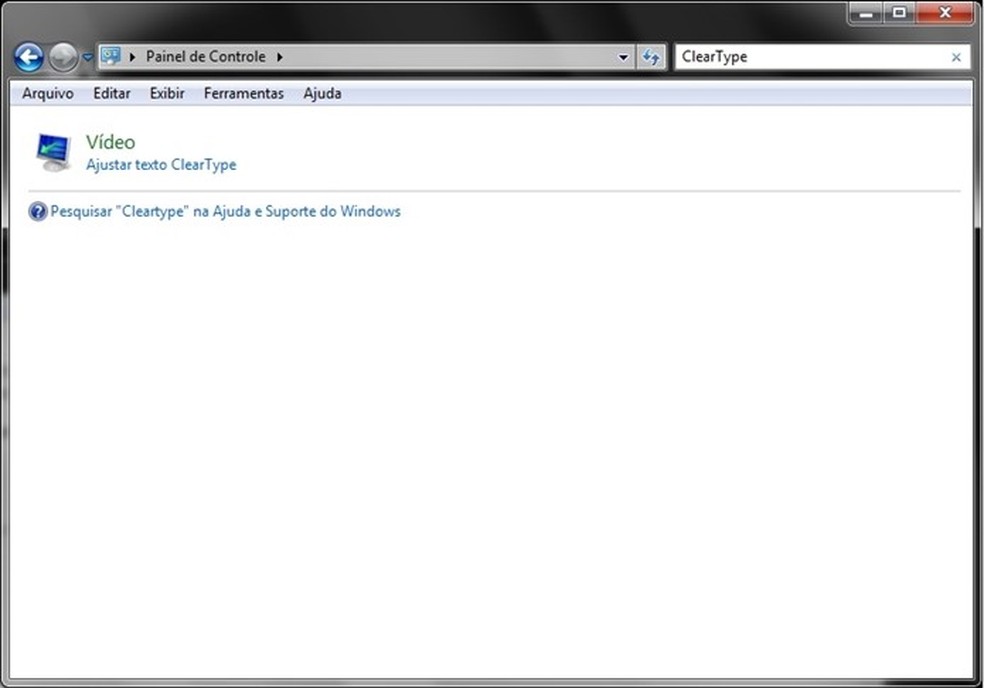Click the greyed Forward arrow button

coord(63,58)
